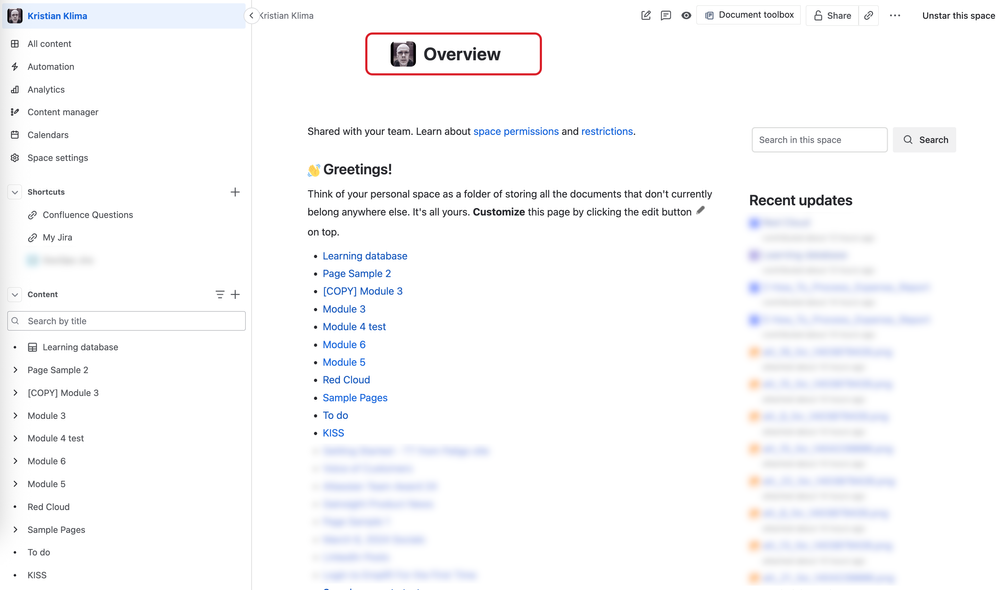Open Red Cloud link in page
The image size is (998, 590).
click(x=346, y=380)
